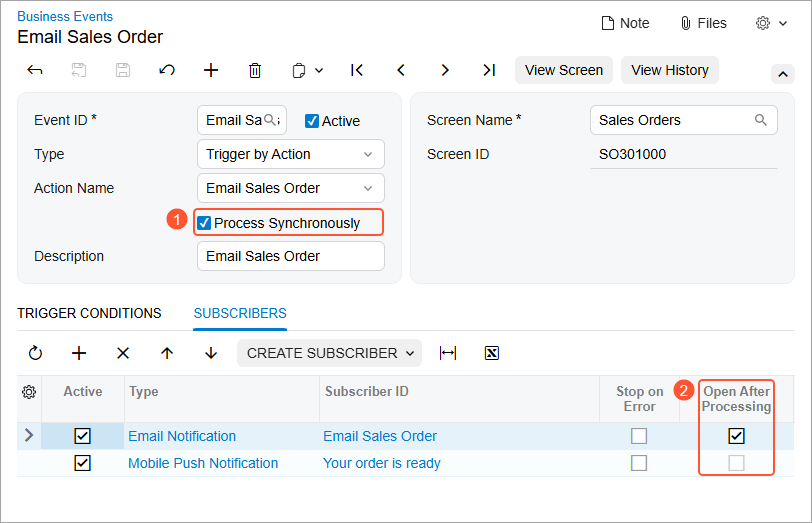Add a new record with plus icon
Screen dimensions: 812x523
point(211,70)
